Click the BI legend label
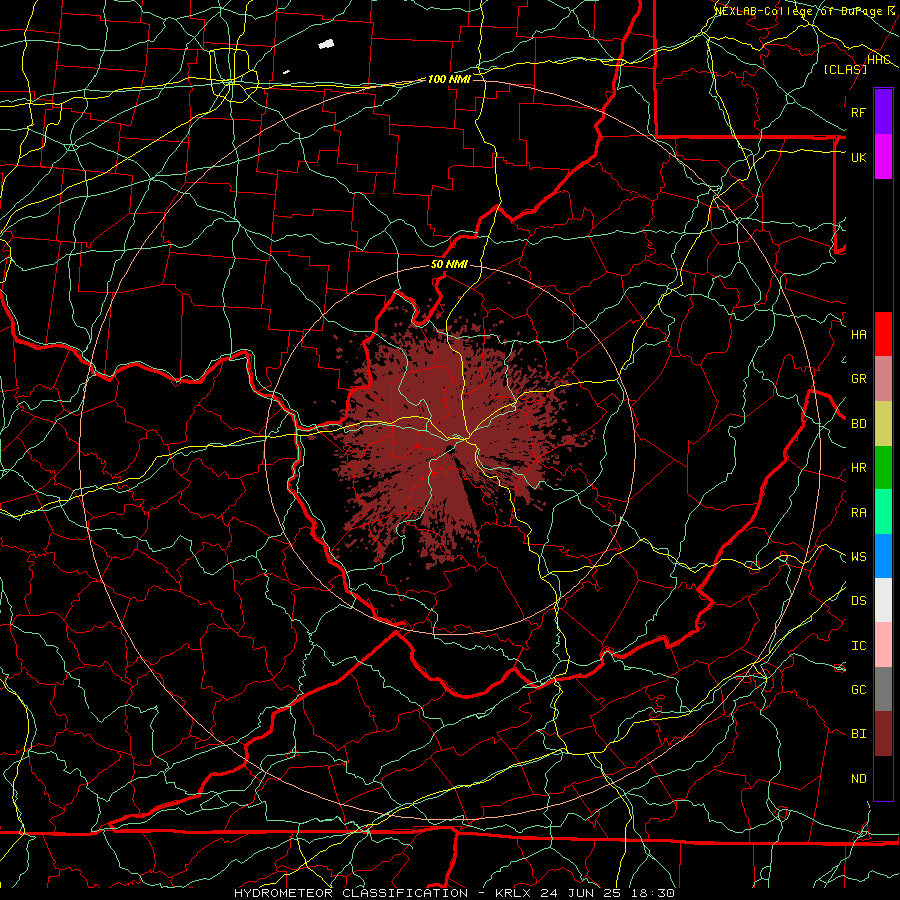Image resolution: width=900 pixels, height=900 pixels. click(858, 734)
